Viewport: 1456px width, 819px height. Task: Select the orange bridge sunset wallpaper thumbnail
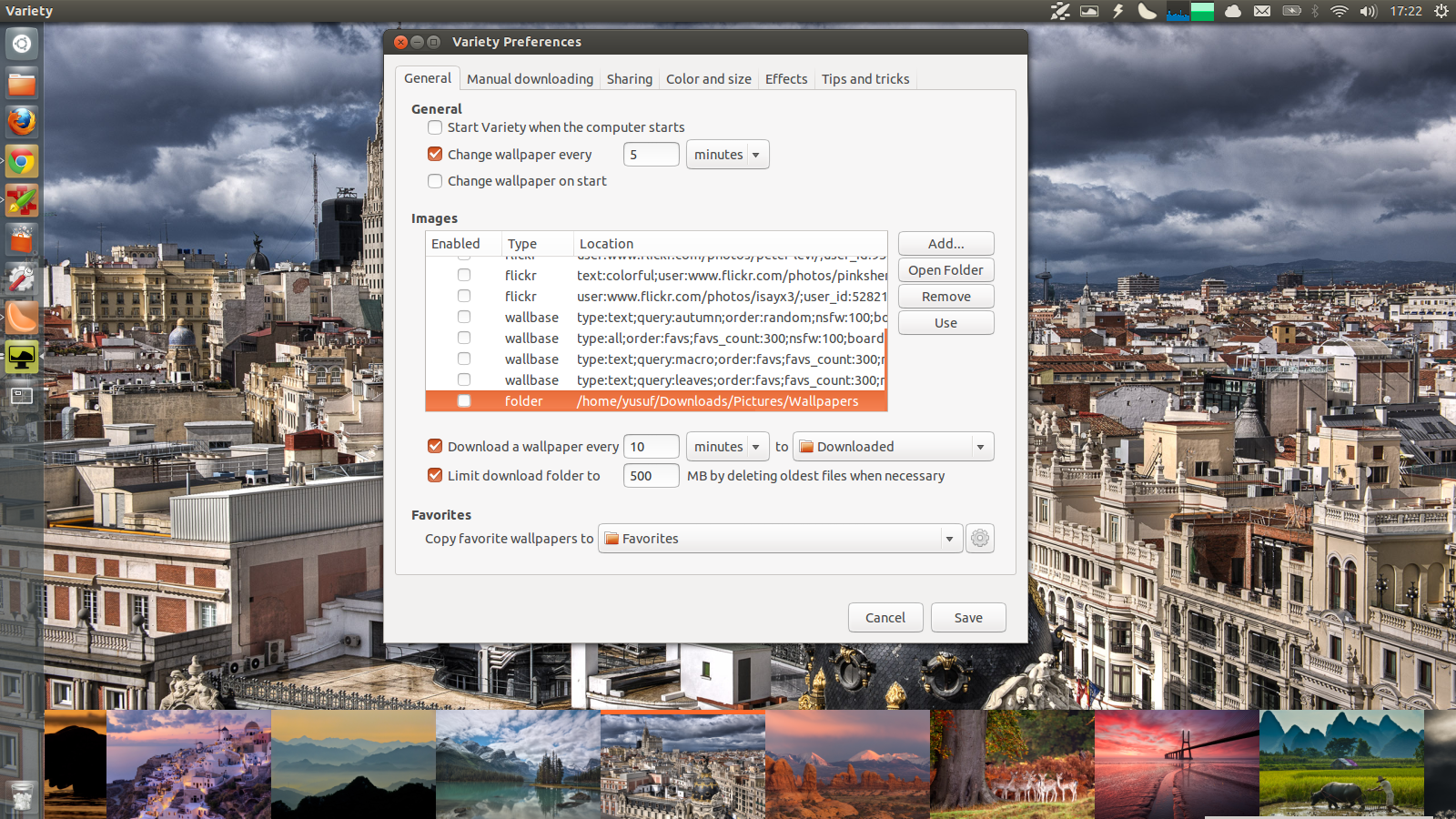[1177, 764]
